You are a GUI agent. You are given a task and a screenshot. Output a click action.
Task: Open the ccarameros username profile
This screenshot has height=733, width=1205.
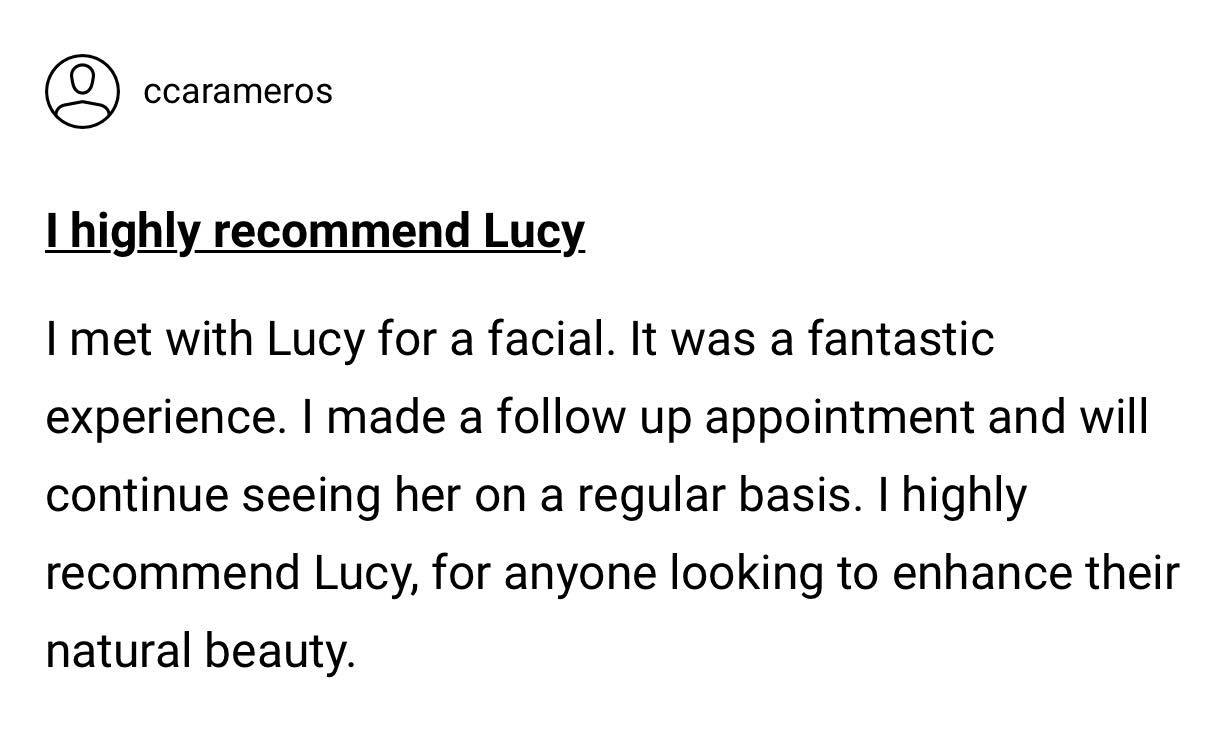pyautogui.click(x=238, y=91)
